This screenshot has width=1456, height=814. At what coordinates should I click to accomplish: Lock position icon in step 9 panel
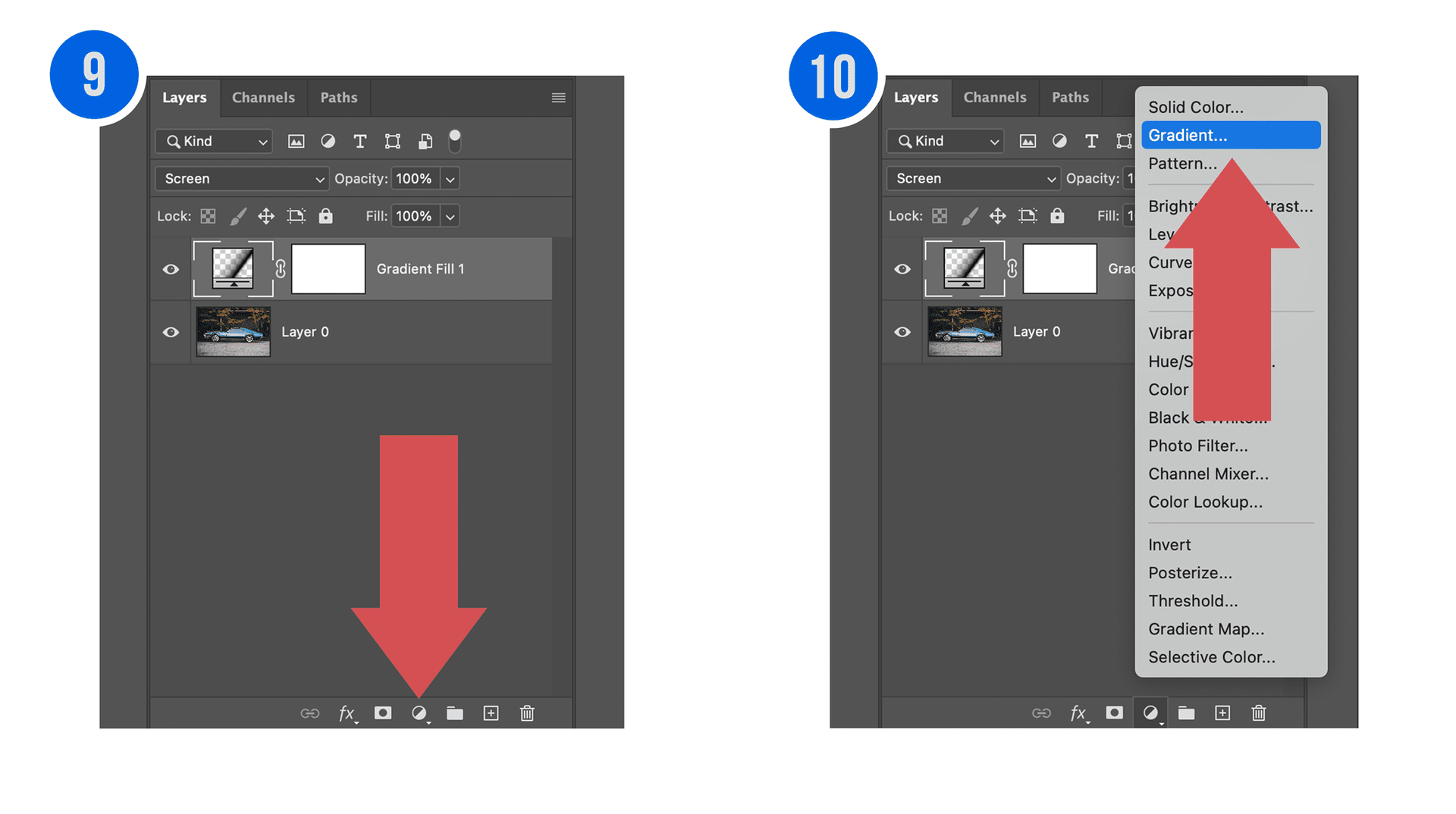point(265,216)
